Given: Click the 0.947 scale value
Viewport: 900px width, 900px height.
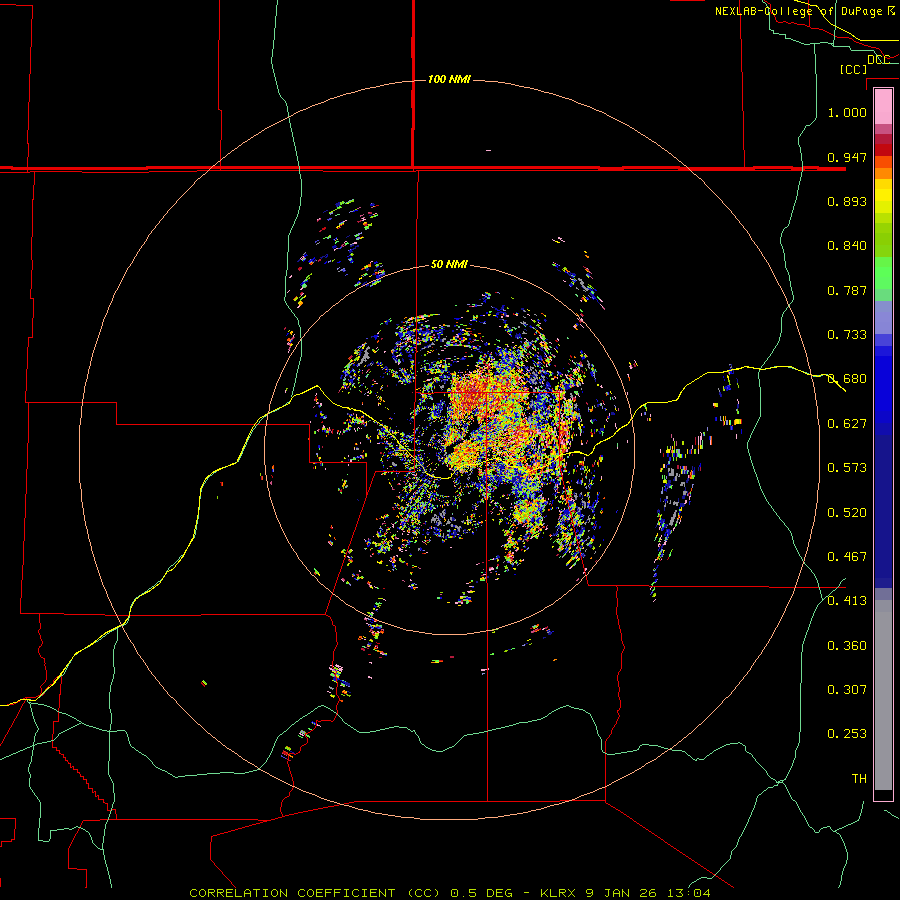Looking at the screenshot, I should pyautogui.click(x=847, y=157).
